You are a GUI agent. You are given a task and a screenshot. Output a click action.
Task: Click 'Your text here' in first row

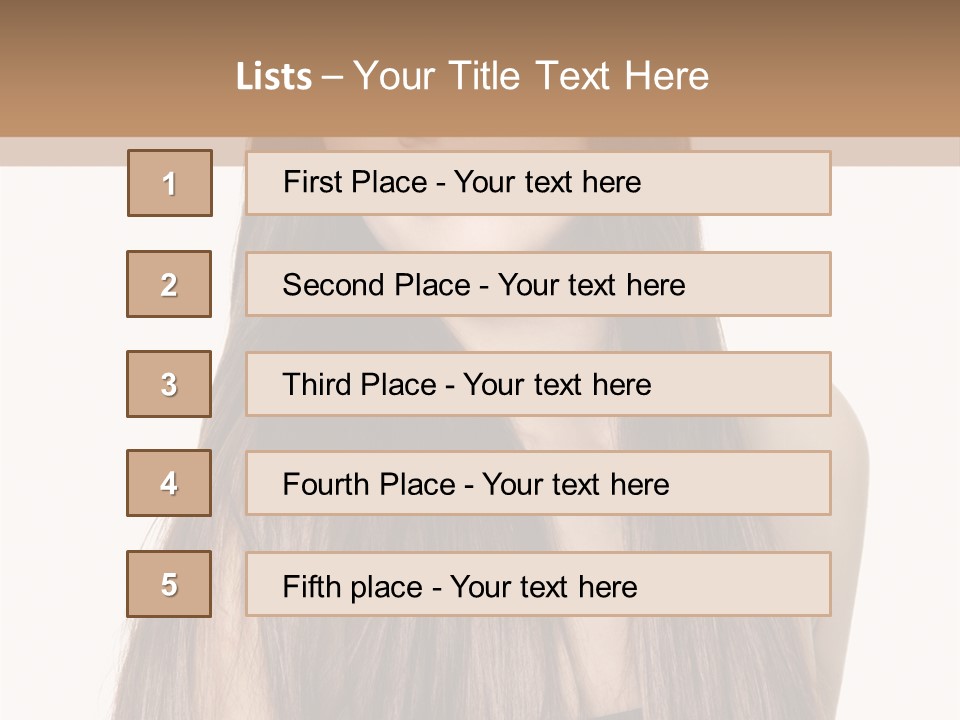(547, 182)
